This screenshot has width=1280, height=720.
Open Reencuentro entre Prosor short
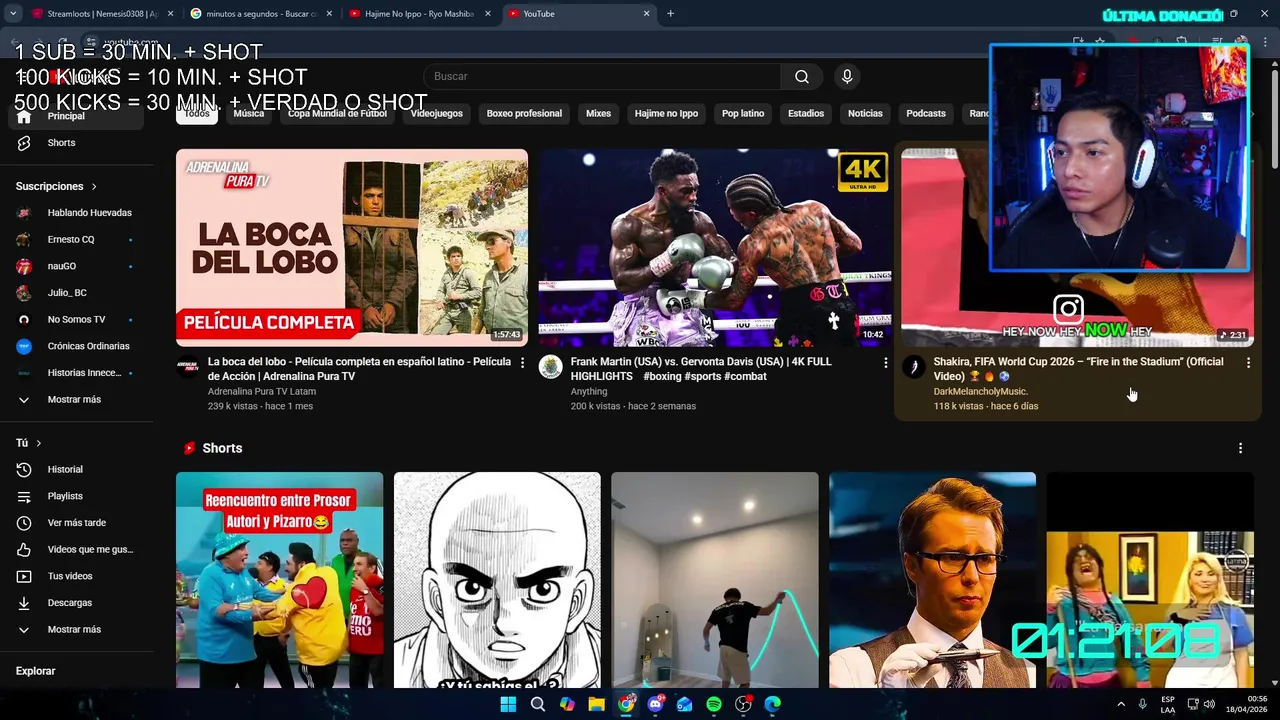click(x=279, y=580)
